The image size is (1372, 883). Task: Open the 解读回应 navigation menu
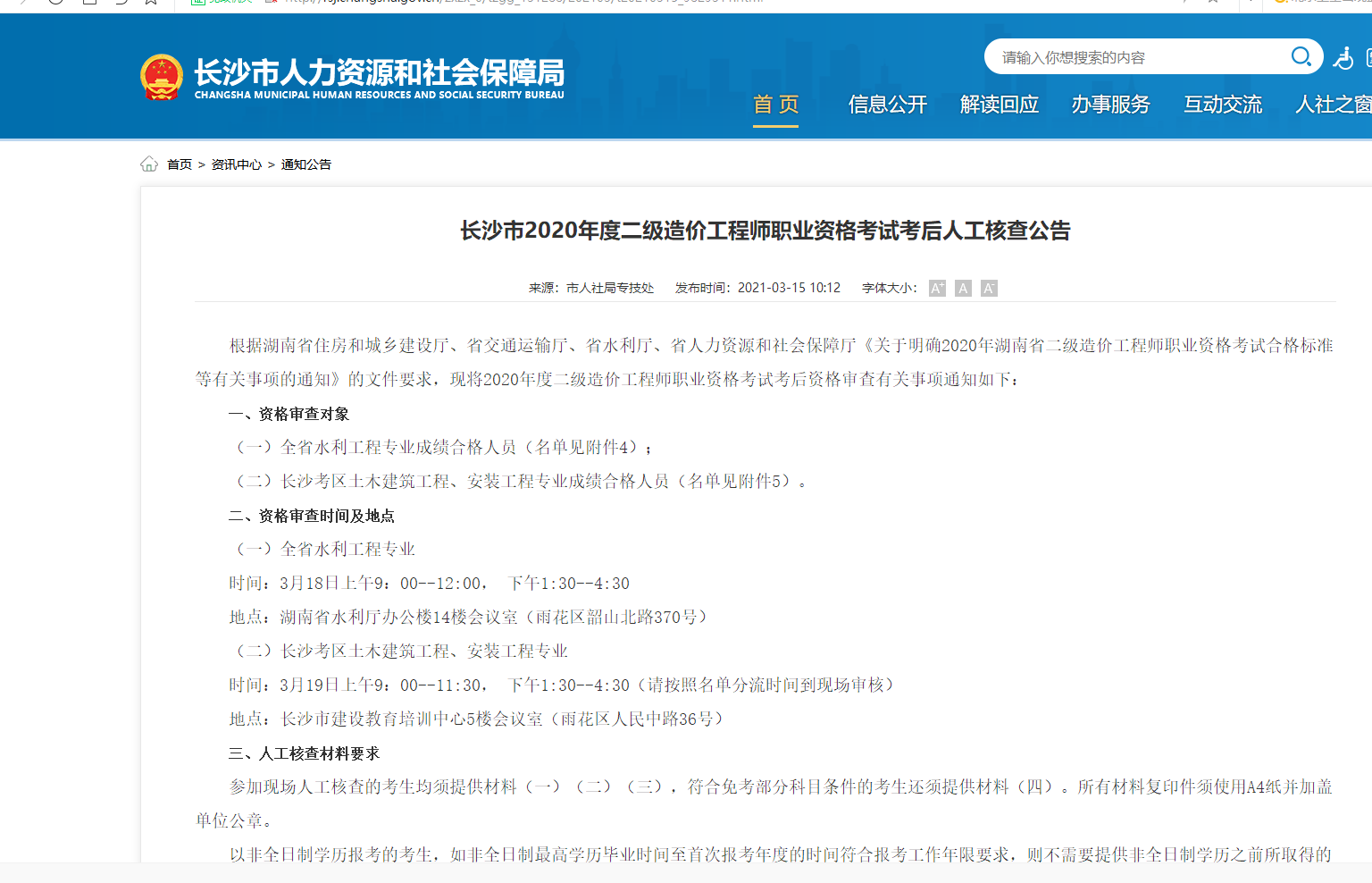click(999, 105)
